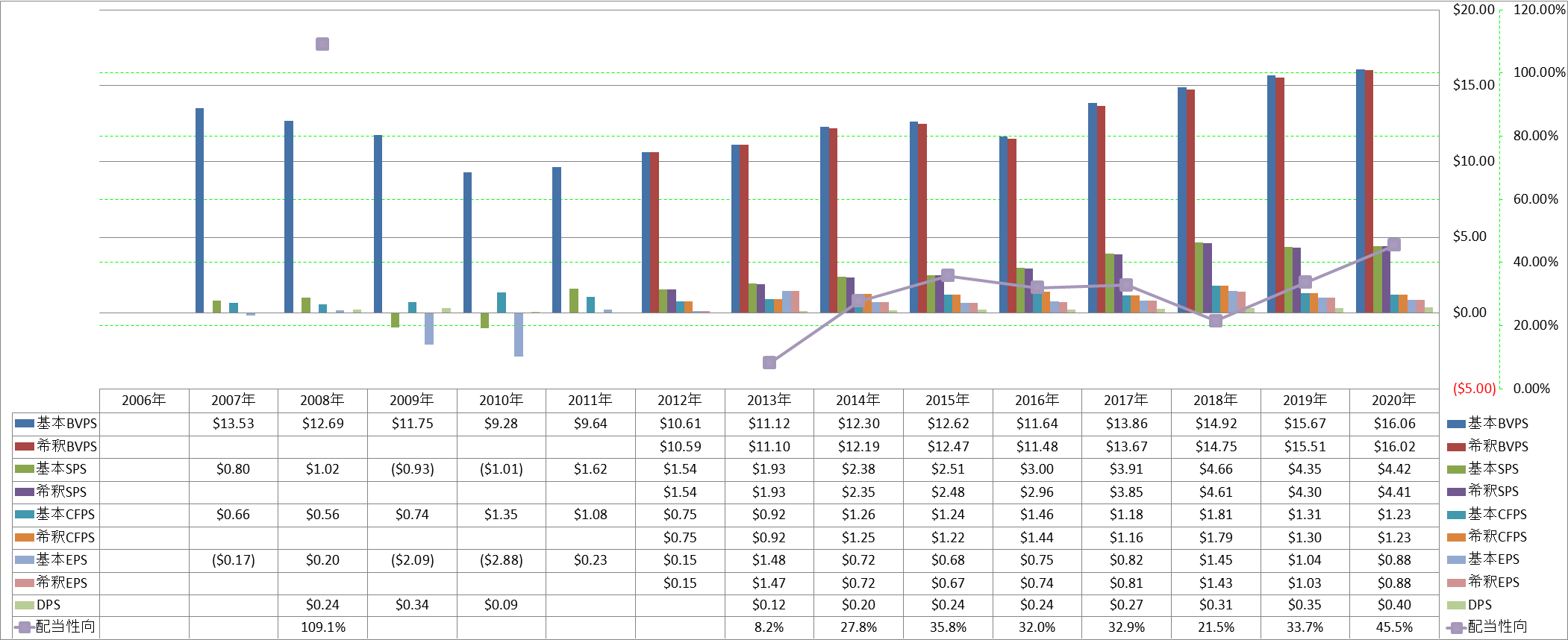Click the 配当性向 line marker in right legend
The image size is (1568, 640).
1456,628
